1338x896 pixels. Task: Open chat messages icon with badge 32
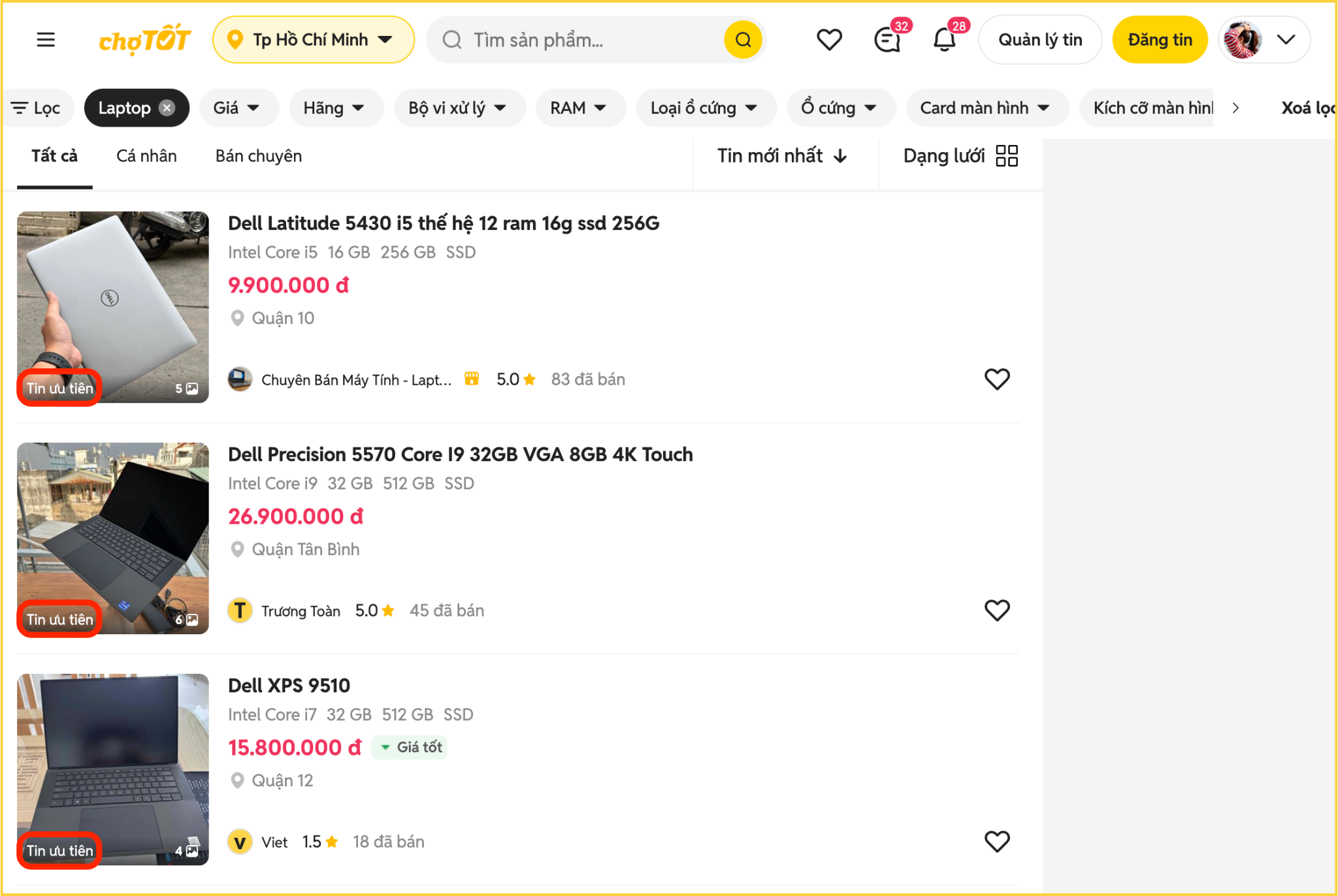(887, 40)
